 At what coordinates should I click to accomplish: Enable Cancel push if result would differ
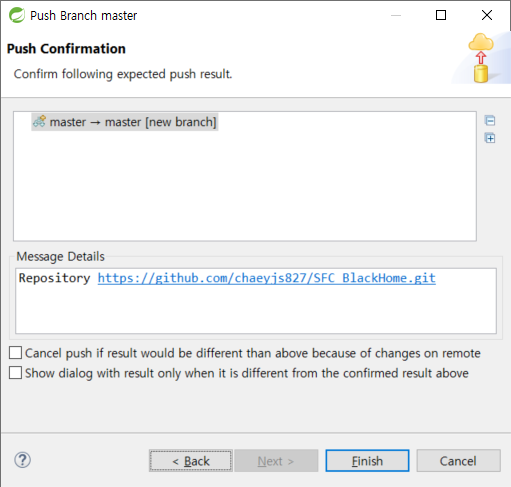pyautogui.click(x=15, y=353)
